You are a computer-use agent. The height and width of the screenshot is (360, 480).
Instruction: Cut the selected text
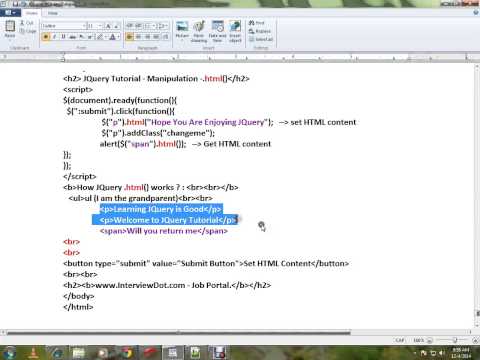[27, 23]
